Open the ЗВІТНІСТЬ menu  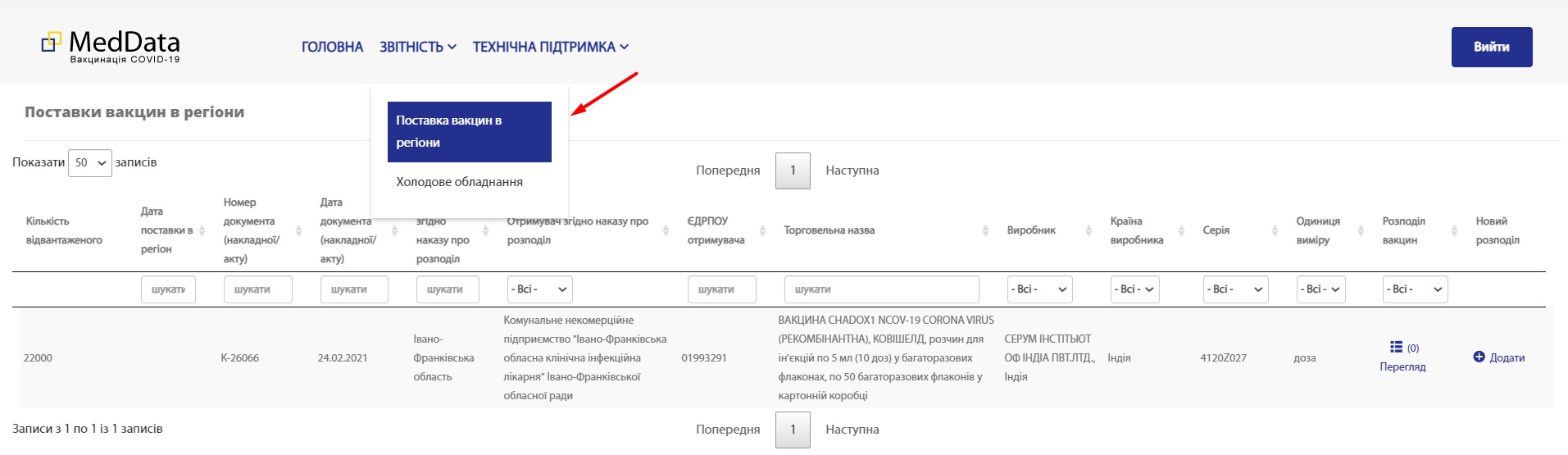(417, 48)
